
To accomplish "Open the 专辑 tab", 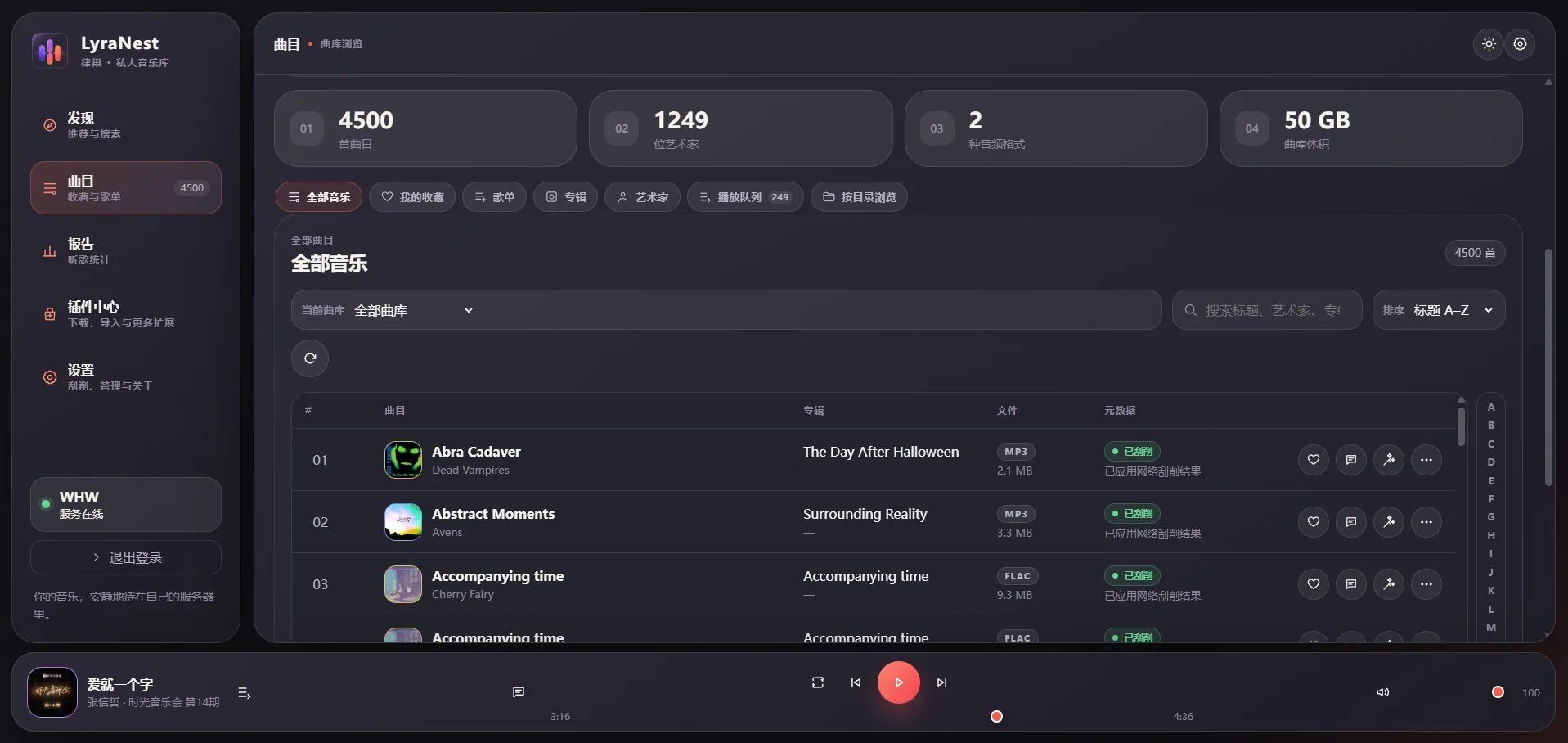I will point(565,197).
